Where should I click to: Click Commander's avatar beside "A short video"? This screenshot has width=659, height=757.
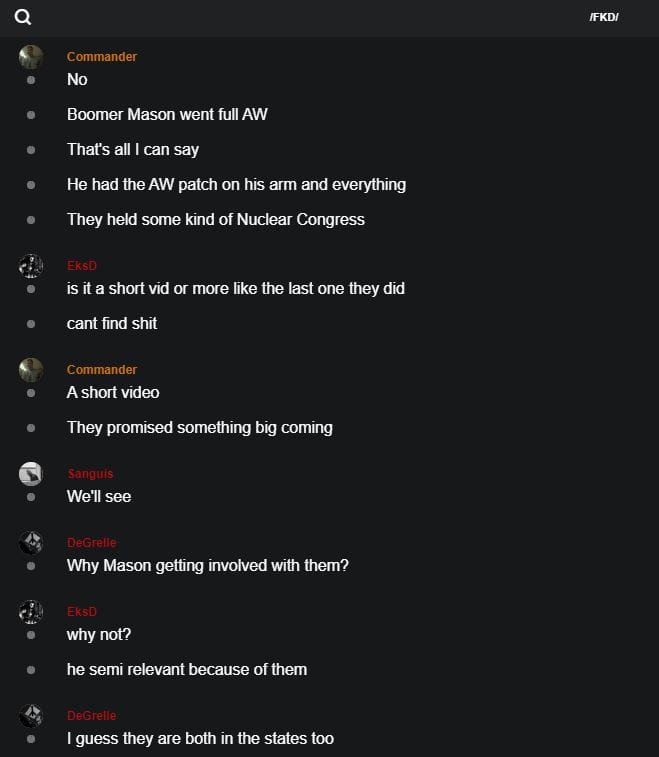31,370
